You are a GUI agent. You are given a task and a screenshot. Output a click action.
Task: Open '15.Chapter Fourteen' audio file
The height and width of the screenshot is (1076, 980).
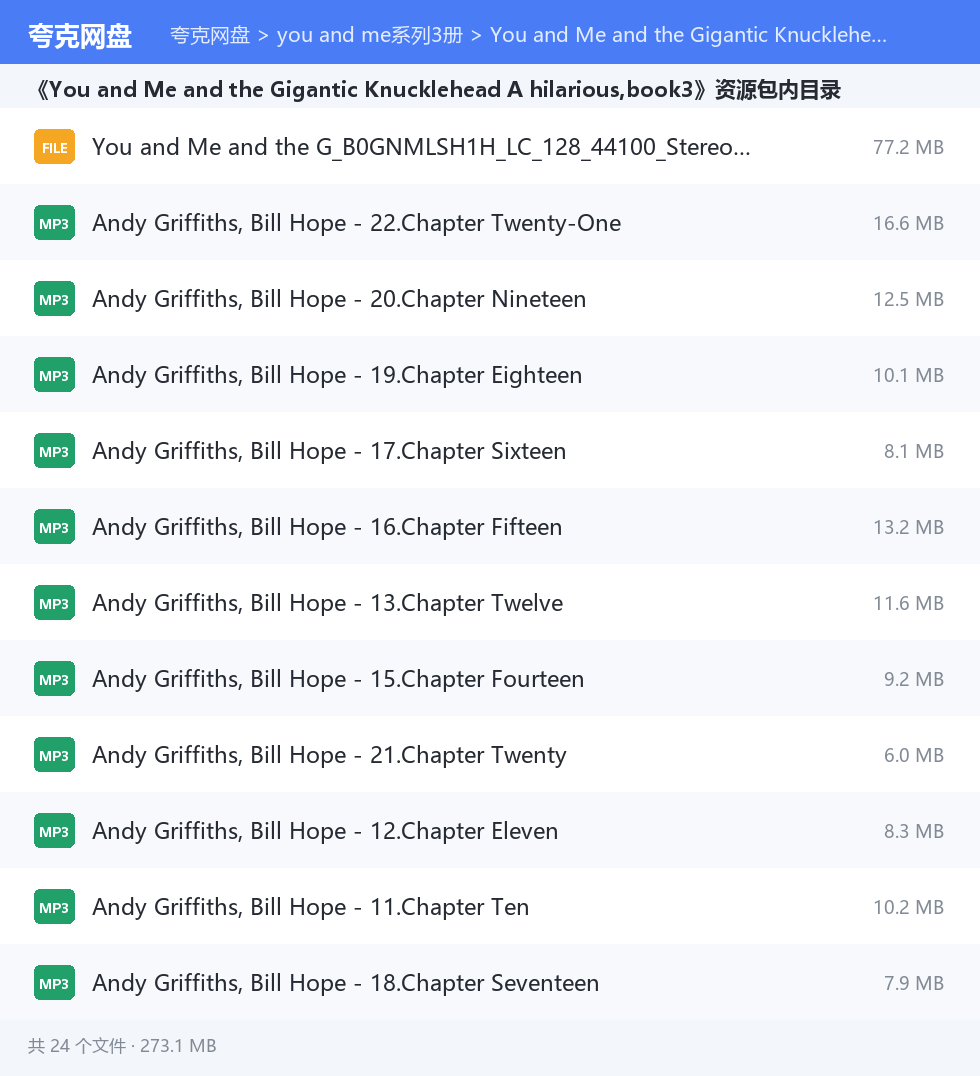click(338, 679)
